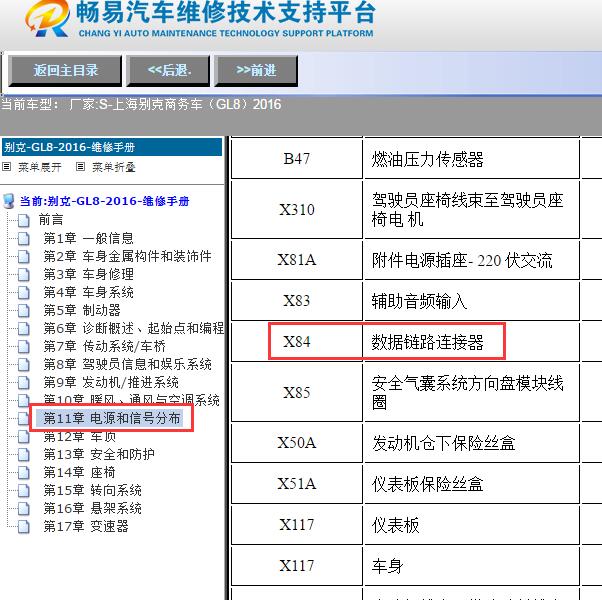Click the document icon beside 前言
This screenshot has height=600, width=602.
pyautogui.click(x=23, y=220)
